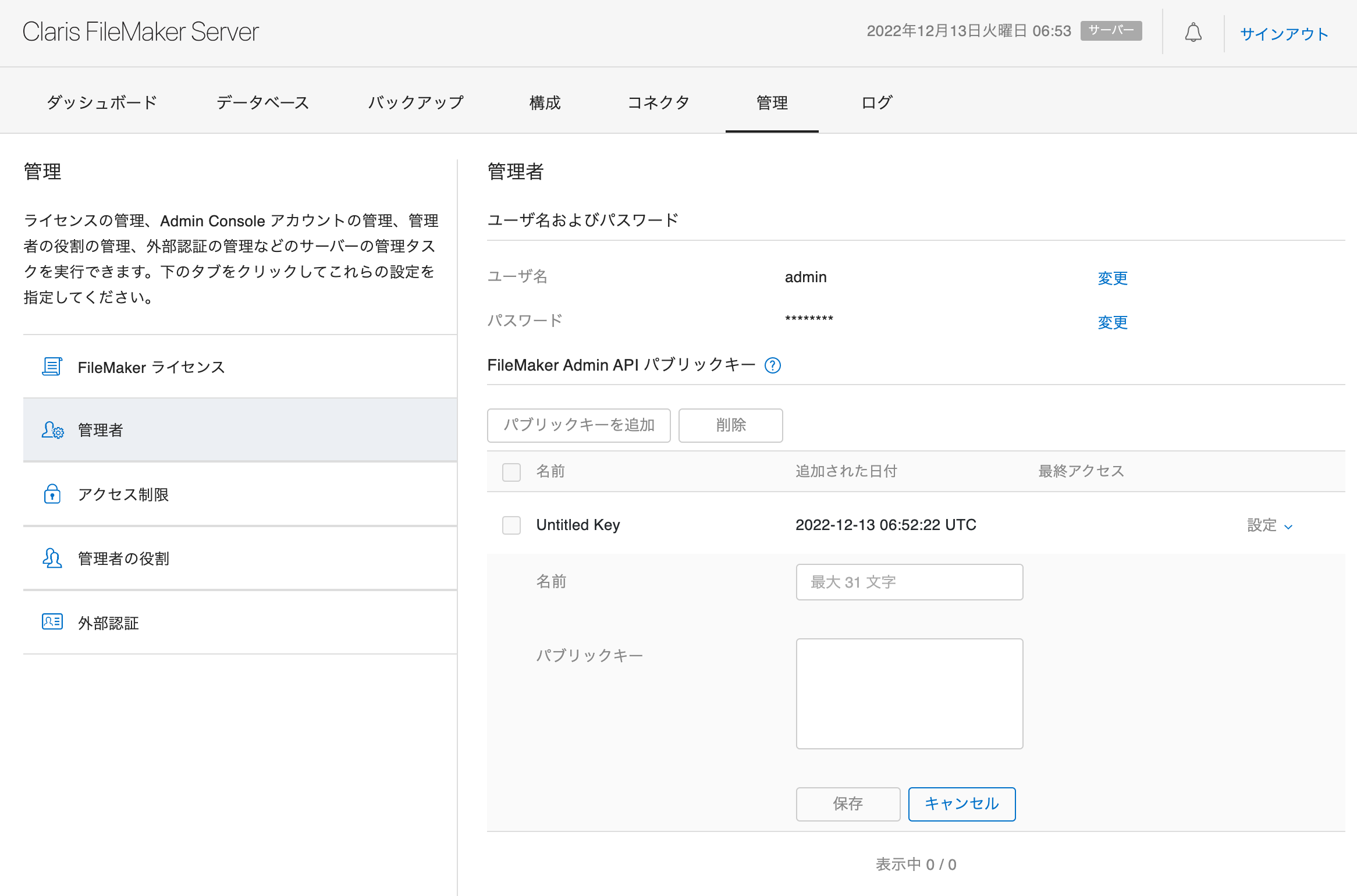Switch to the データベース tab
Screen dimensions: 1357x896
[x=262, y=102]
